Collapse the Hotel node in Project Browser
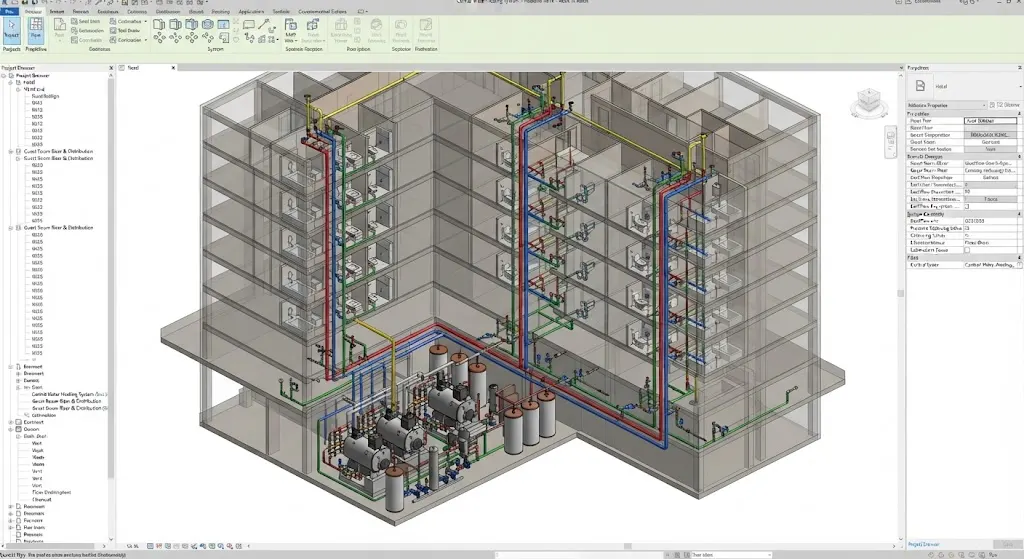 pyautogui.click(x=10, y=83)
